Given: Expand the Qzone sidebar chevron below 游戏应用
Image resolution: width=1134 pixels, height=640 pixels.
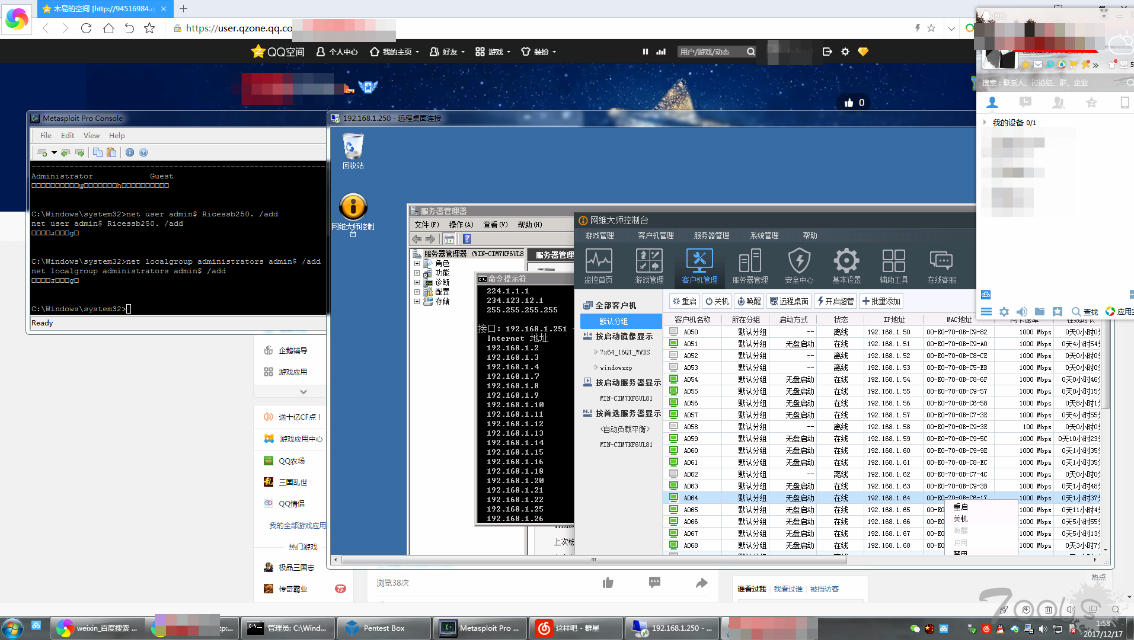Looking at the screenshot, I should [x=303, y=391].
